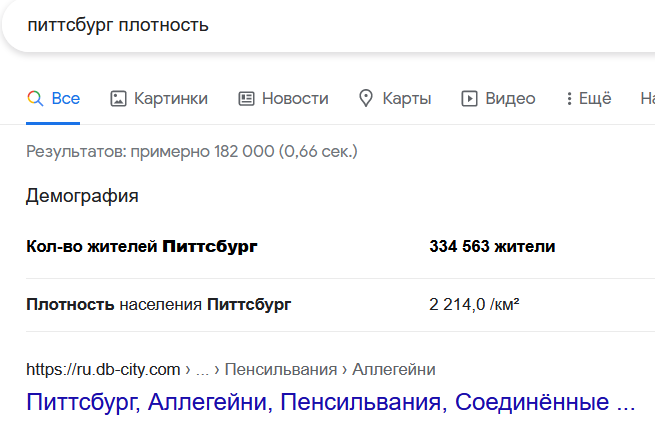The height and width of the screenshot is (425, 655).
Task: Click the Пенсильвания breadcrumb segment
Action: (281, 369)
